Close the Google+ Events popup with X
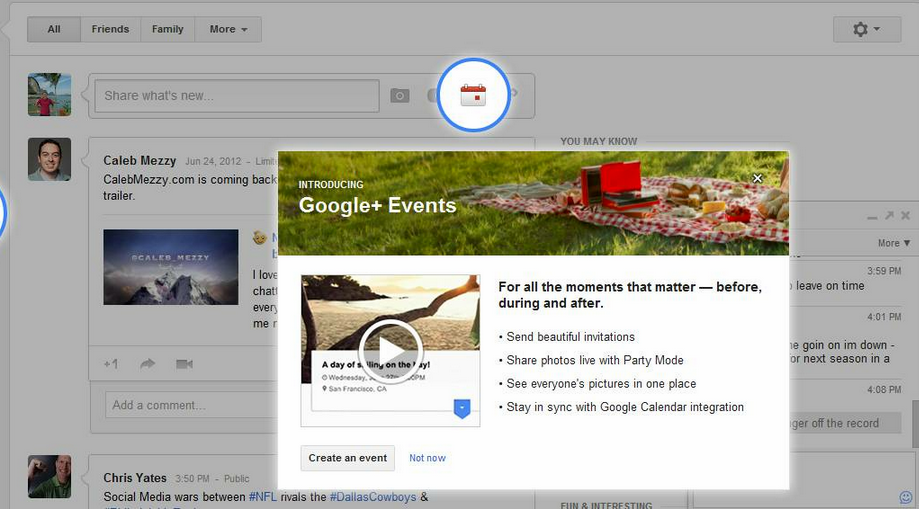 pos(757,178)
